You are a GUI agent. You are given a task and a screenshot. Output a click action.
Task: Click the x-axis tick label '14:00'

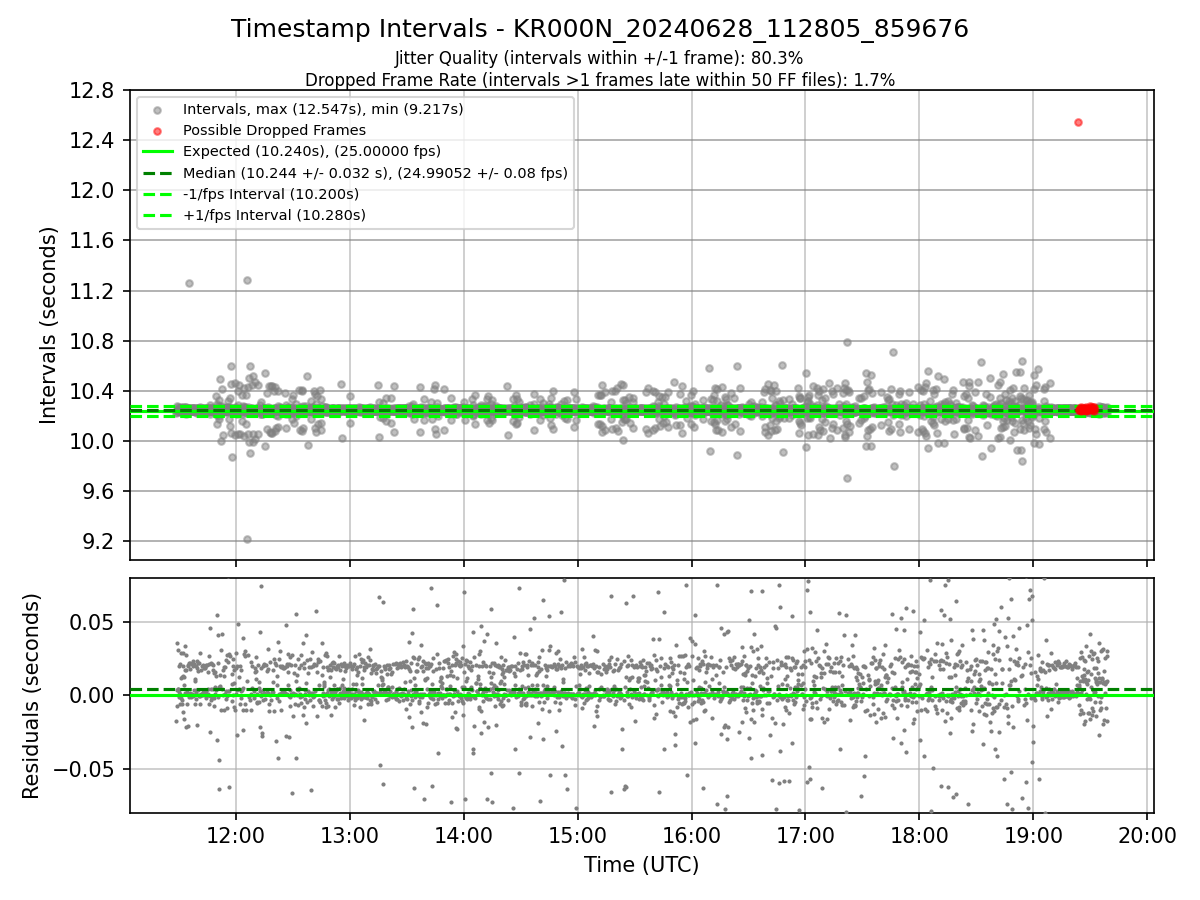(x=464, y=835)
